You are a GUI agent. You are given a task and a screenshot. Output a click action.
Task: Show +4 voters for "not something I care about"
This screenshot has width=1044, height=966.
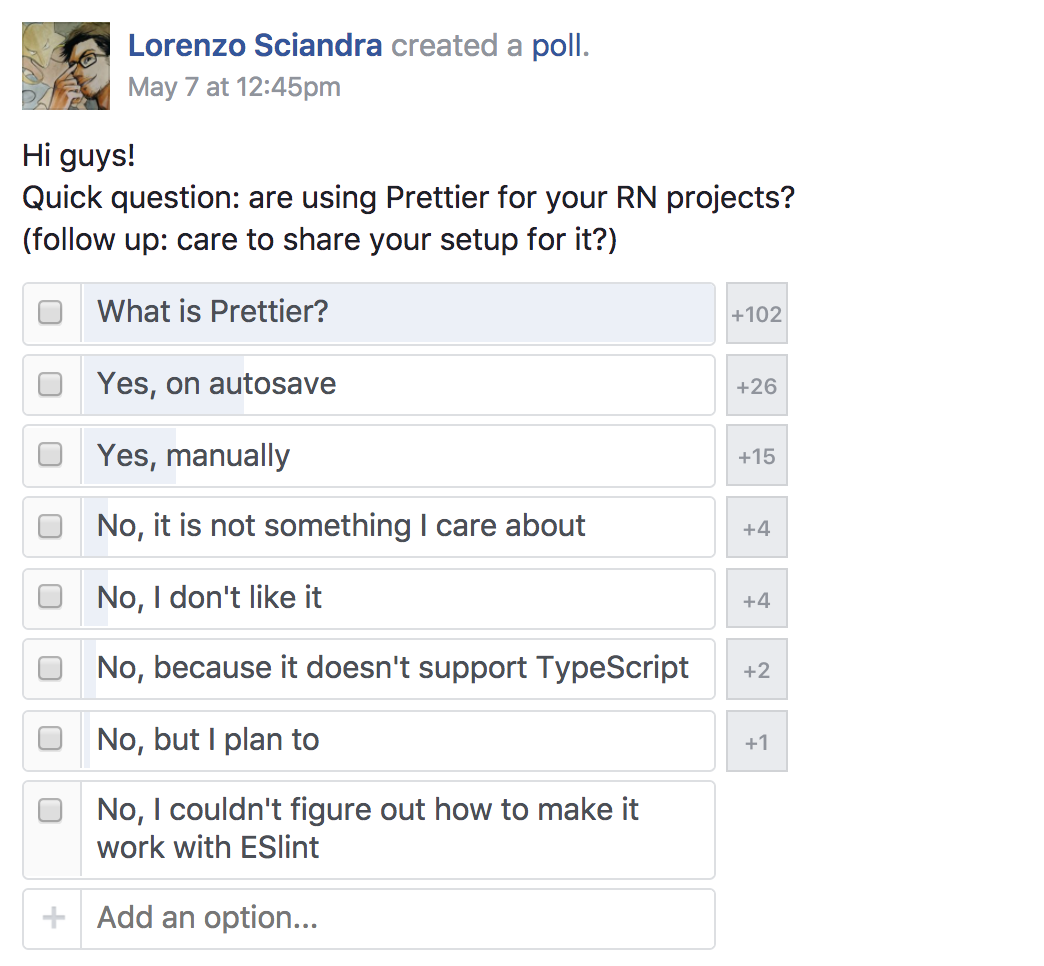pyautogui.click(x=756, y=527)
